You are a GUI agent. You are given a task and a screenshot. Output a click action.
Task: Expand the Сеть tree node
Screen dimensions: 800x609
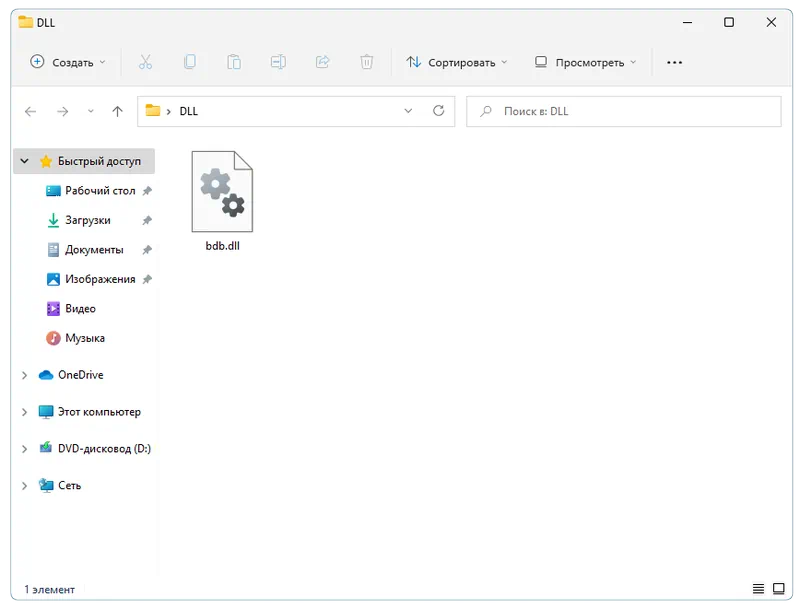pyautogui.click(x=24, y=486)
